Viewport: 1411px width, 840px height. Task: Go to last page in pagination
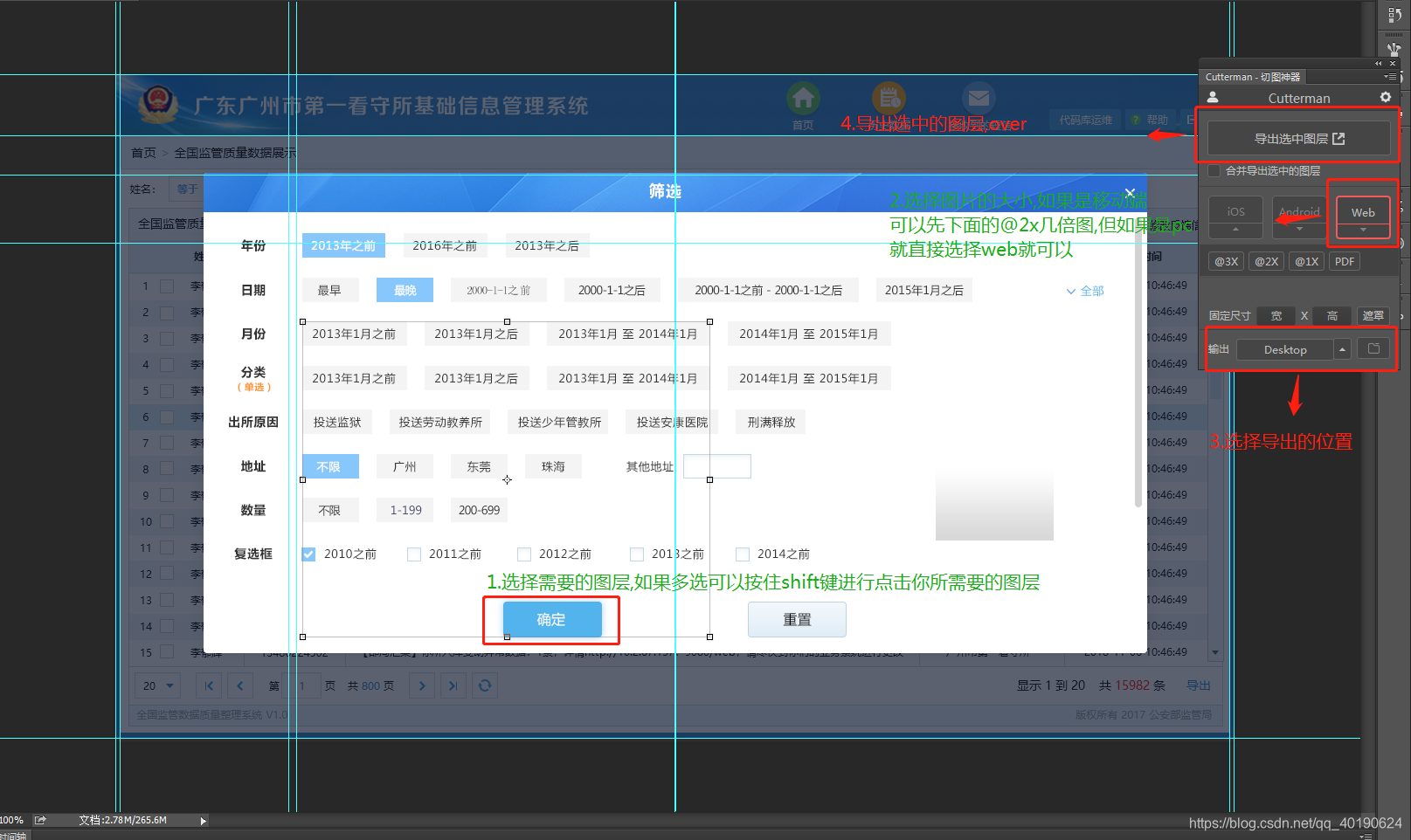click(453, 685)
